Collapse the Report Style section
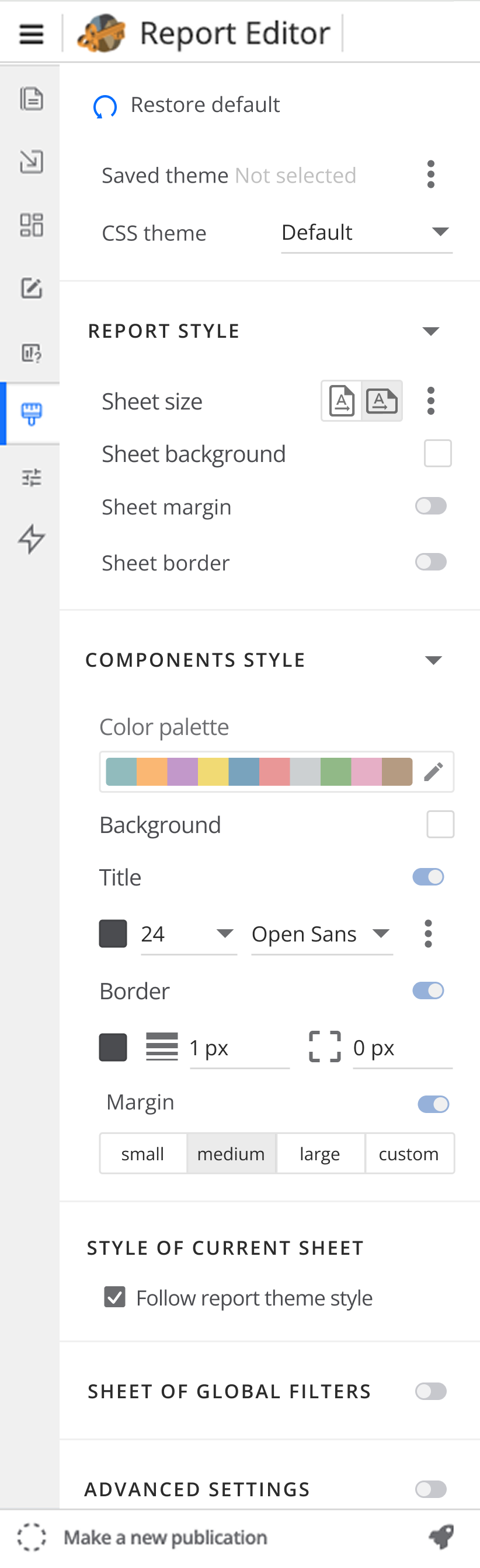This screenshot has height=1568, width=480. coord(431,331)
